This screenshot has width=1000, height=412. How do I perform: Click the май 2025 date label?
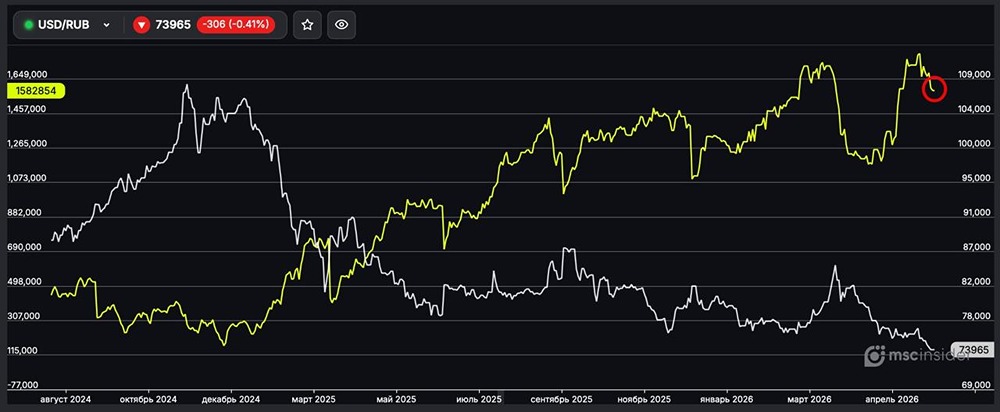[x=396, y=399]
